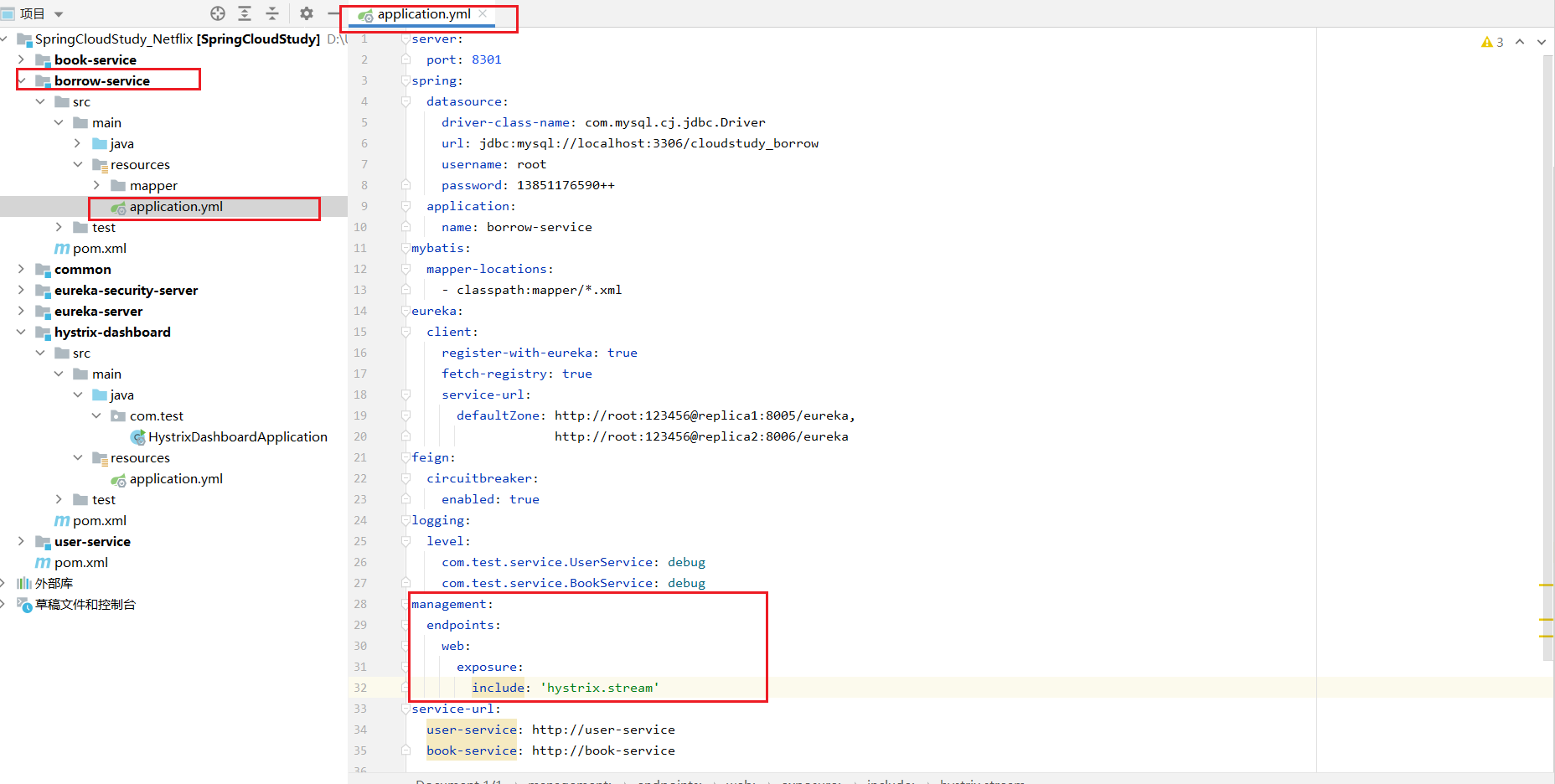Viewport: 1555px width, 784px height.
Task: Fold the server block at line 1
Action: tap(406, 39)
